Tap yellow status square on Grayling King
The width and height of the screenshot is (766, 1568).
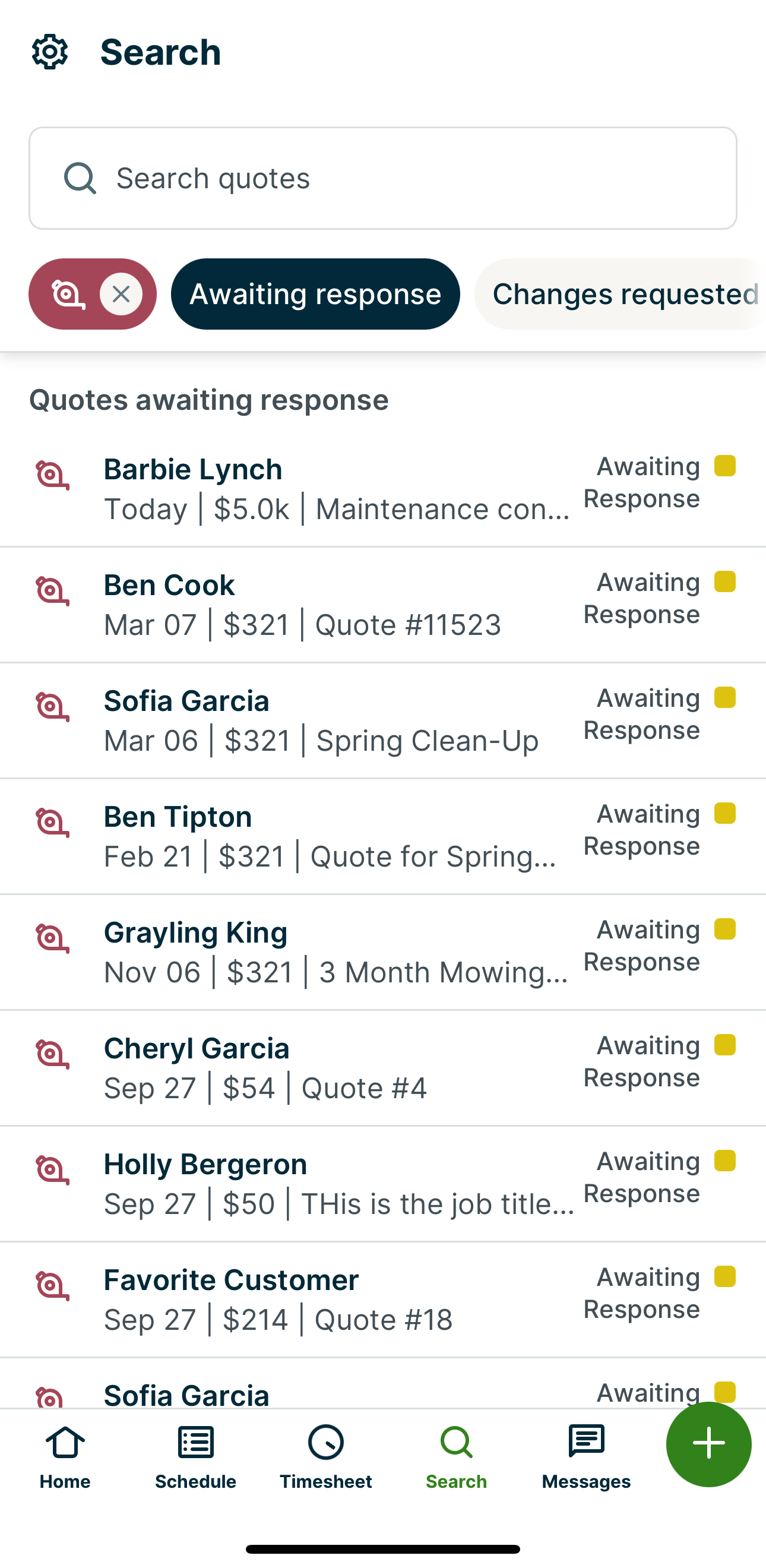coord(724,930)
